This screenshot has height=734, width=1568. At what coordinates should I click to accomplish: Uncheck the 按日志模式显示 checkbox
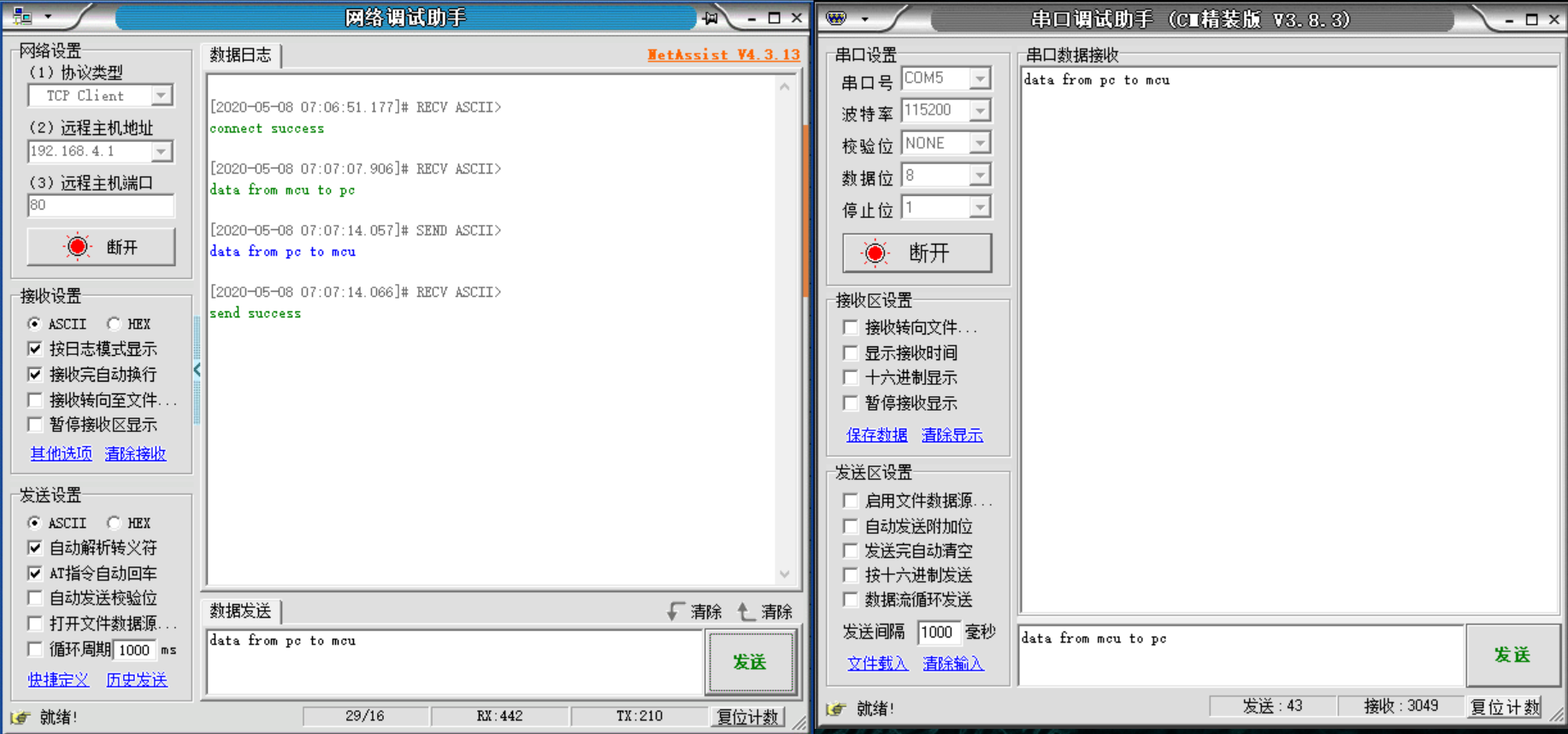click(35, 349)
